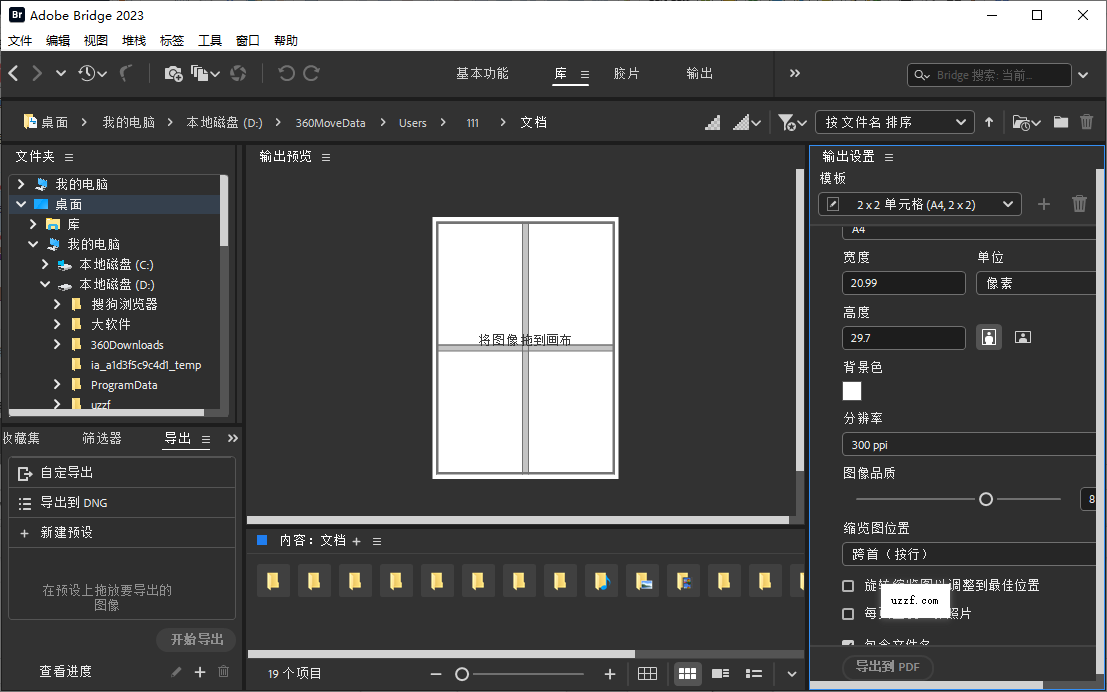
Task: Check the checkbox below rotation option
Action: [x=847, y=614]
